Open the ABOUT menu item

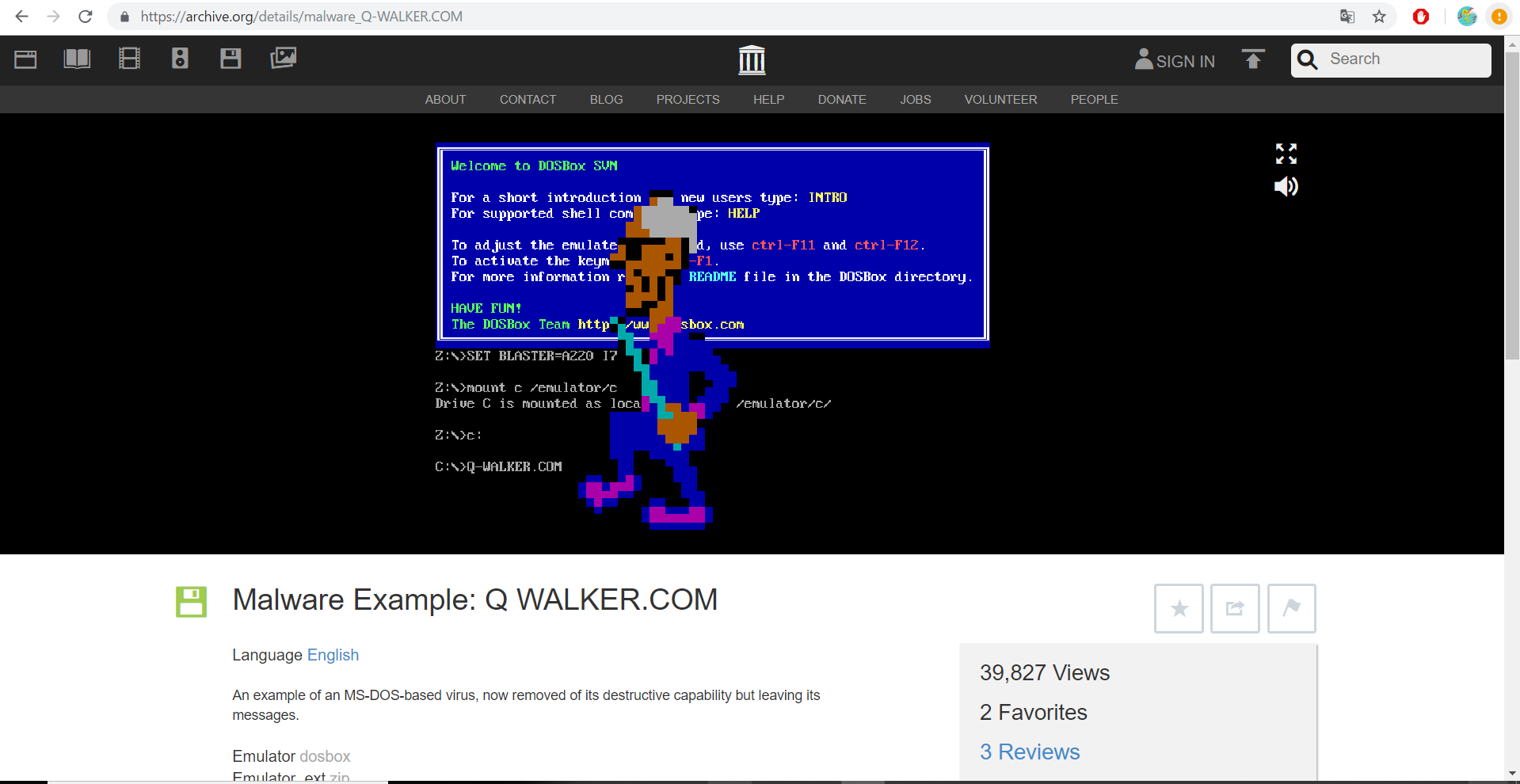coord(445,100)
